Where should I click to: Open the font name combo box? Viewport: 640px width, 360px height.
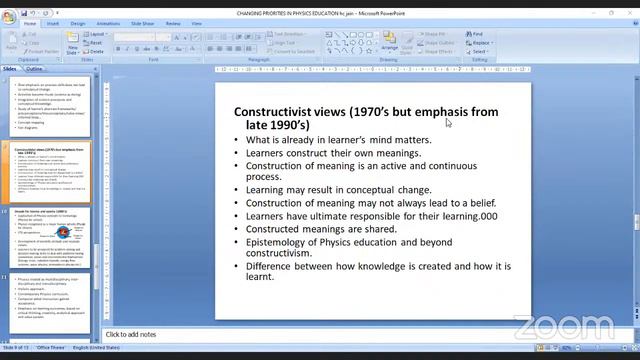tap(135, 37)
